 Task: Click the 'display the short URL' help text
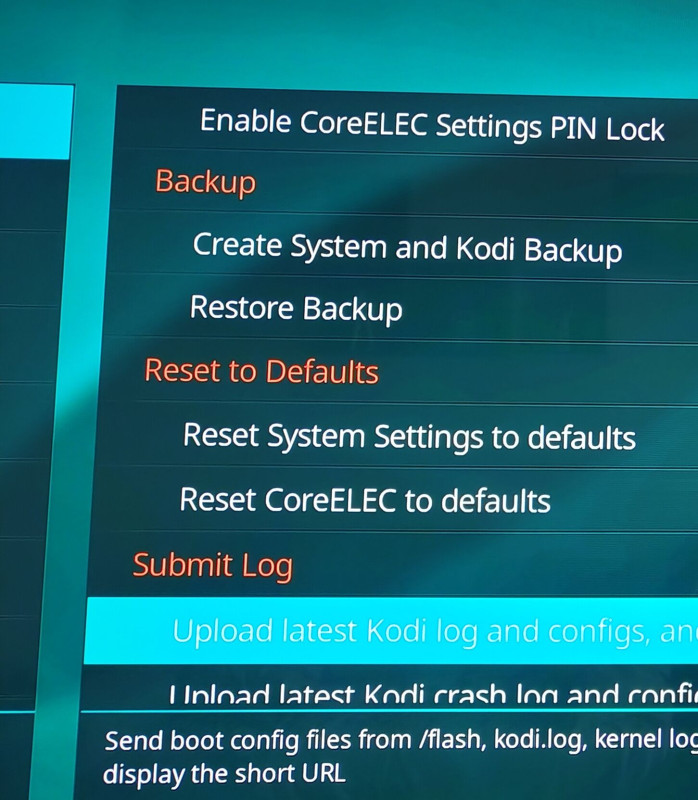[225, 774]
